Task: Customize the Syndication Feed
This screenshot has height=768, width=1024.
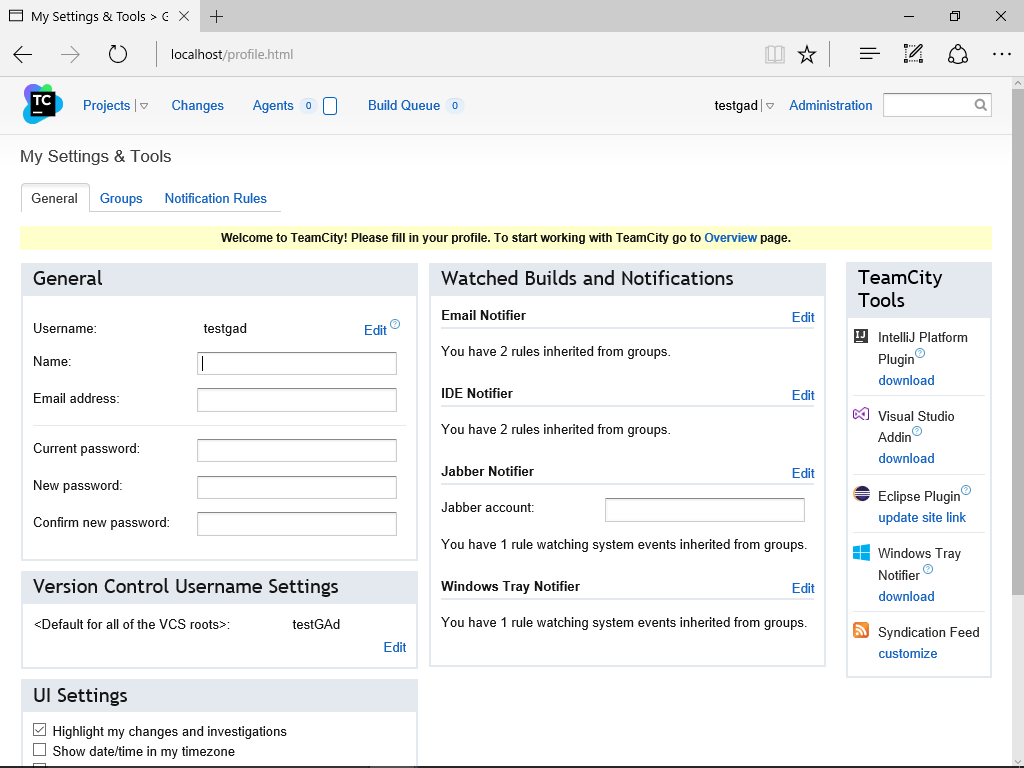Action: pos(907,654)
